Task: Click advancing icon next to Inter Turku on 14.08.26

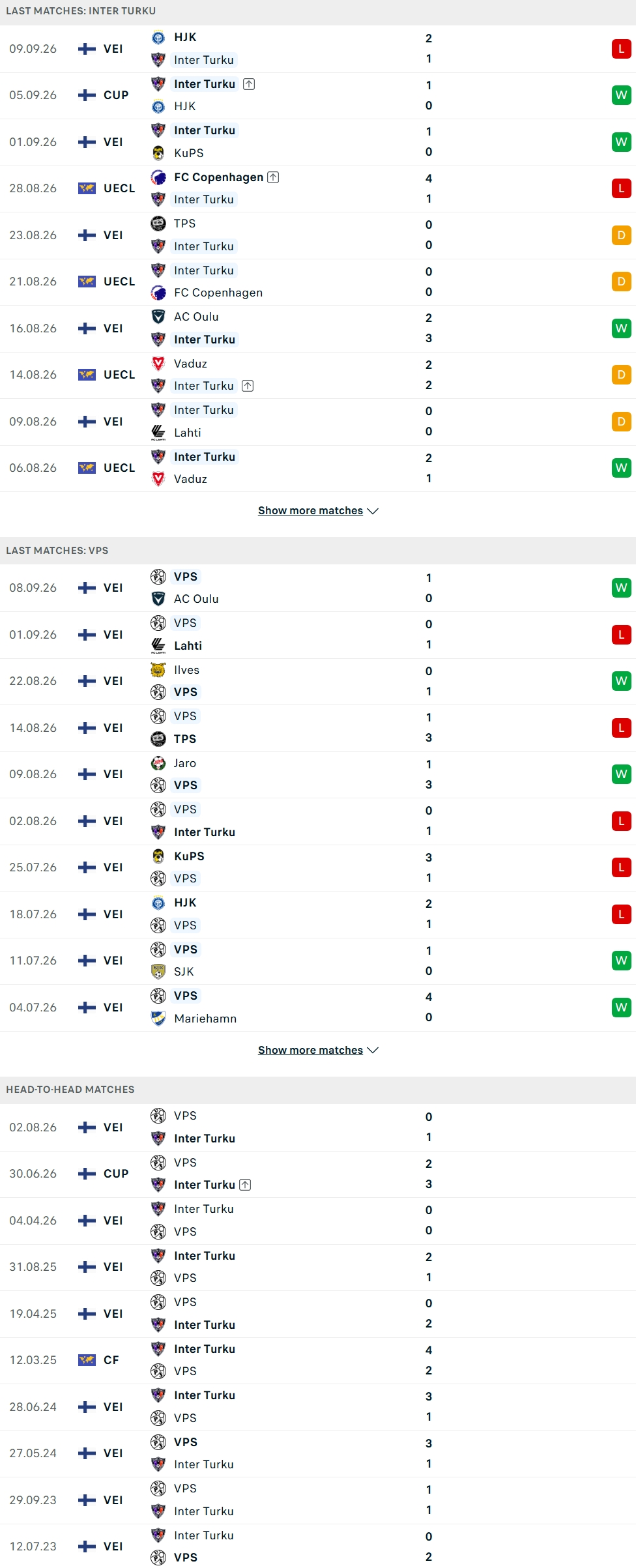Action: point(248,386)
